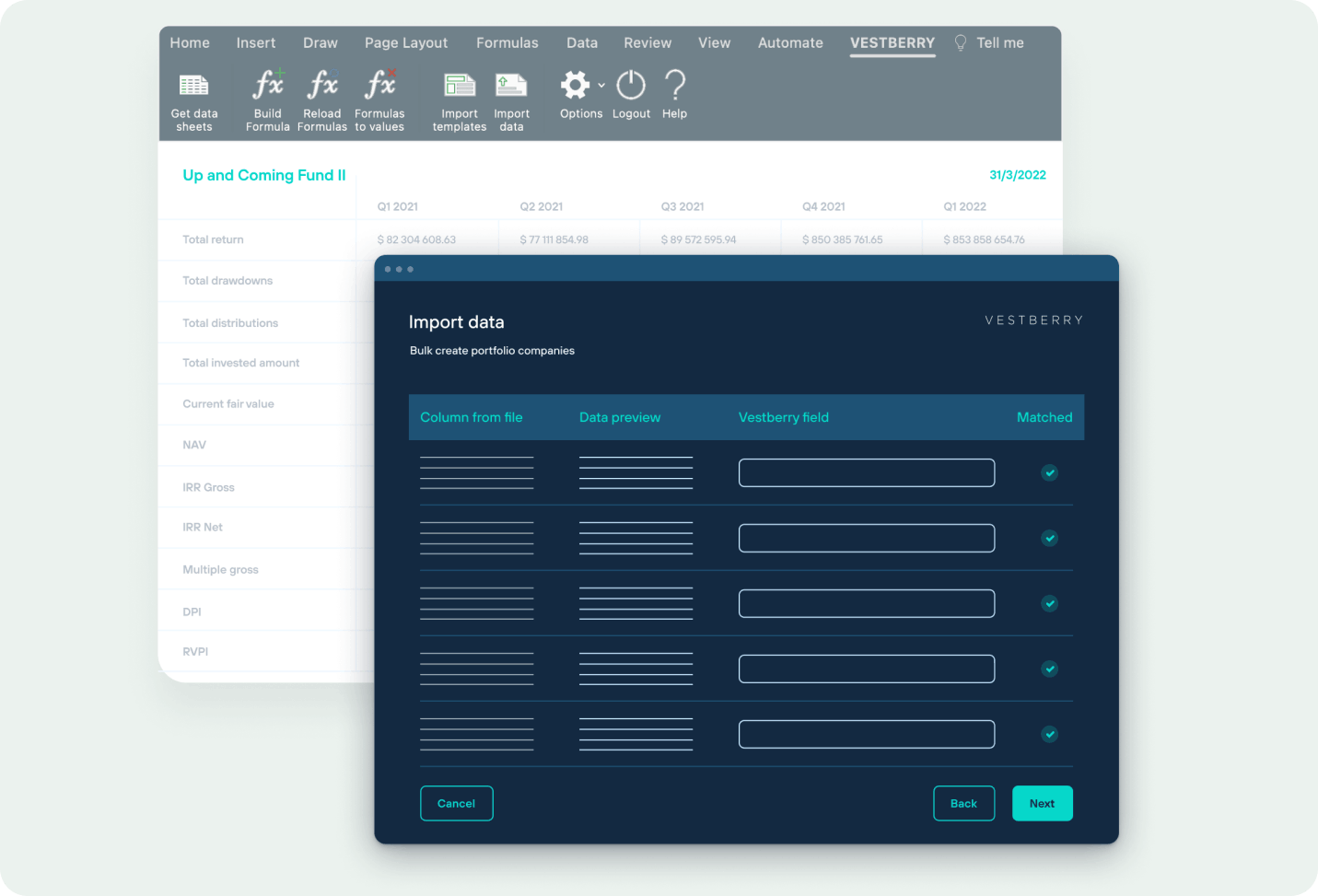
Task: Convert Formulas to values via ribbon icon
Action: [x=379, y=85]
